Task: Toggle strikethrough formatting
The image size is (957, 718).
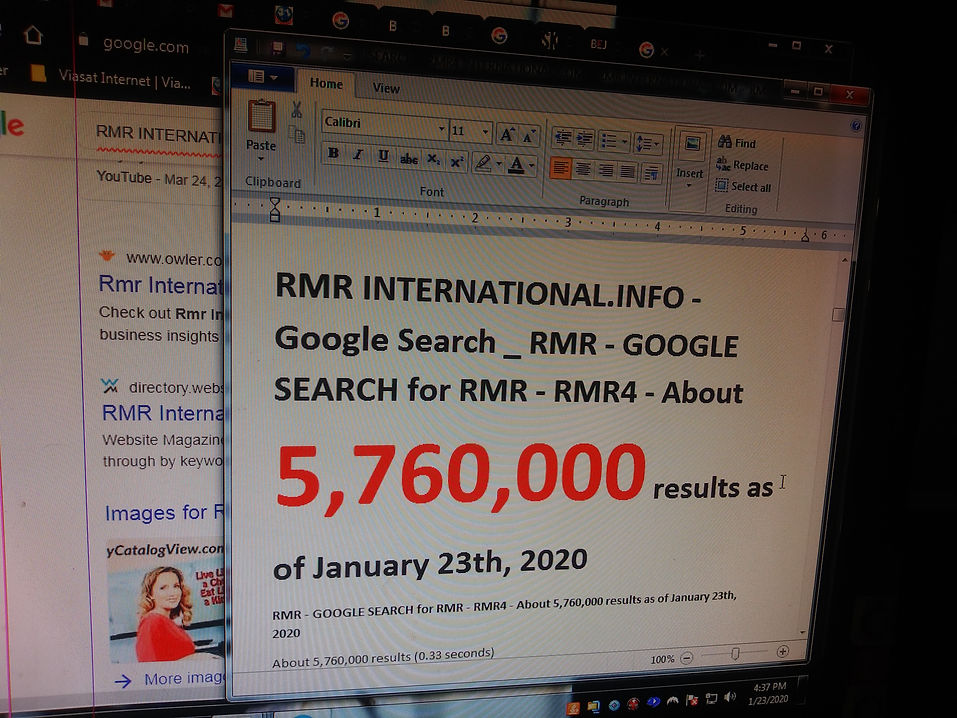Action: click(x=408, y=158)
